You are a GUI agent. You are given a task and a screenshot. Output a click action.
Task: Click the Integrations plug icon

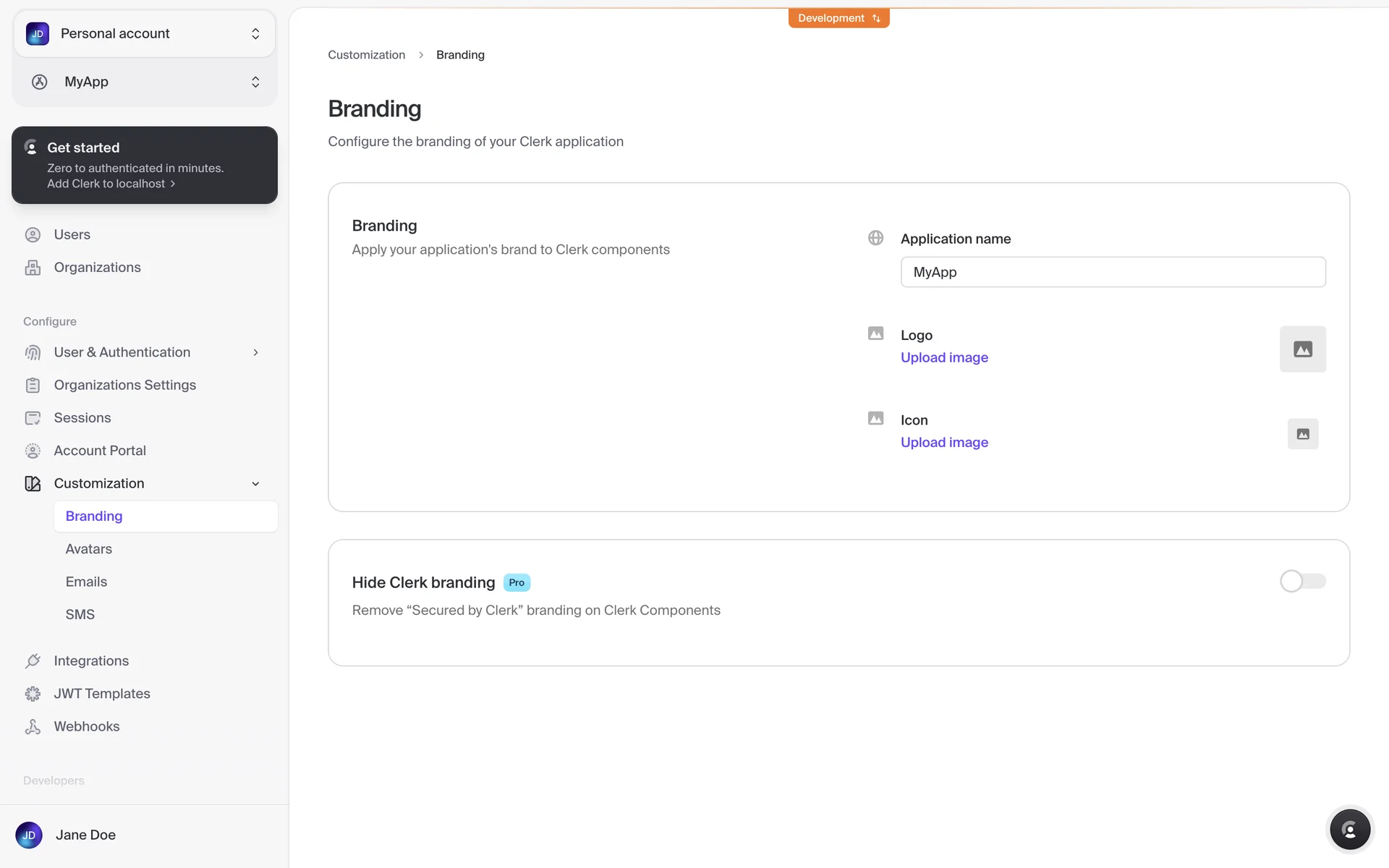coord(33,661)
